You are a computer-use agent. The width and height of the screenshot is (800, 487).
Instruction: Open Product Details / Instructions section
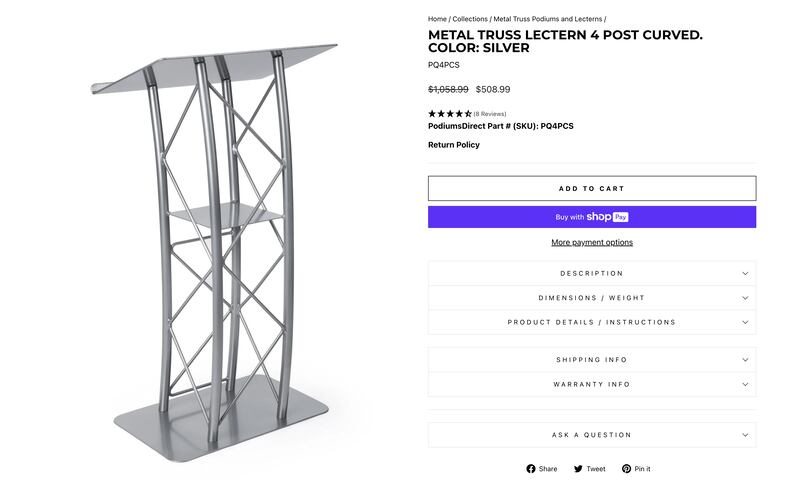[591, 322]
